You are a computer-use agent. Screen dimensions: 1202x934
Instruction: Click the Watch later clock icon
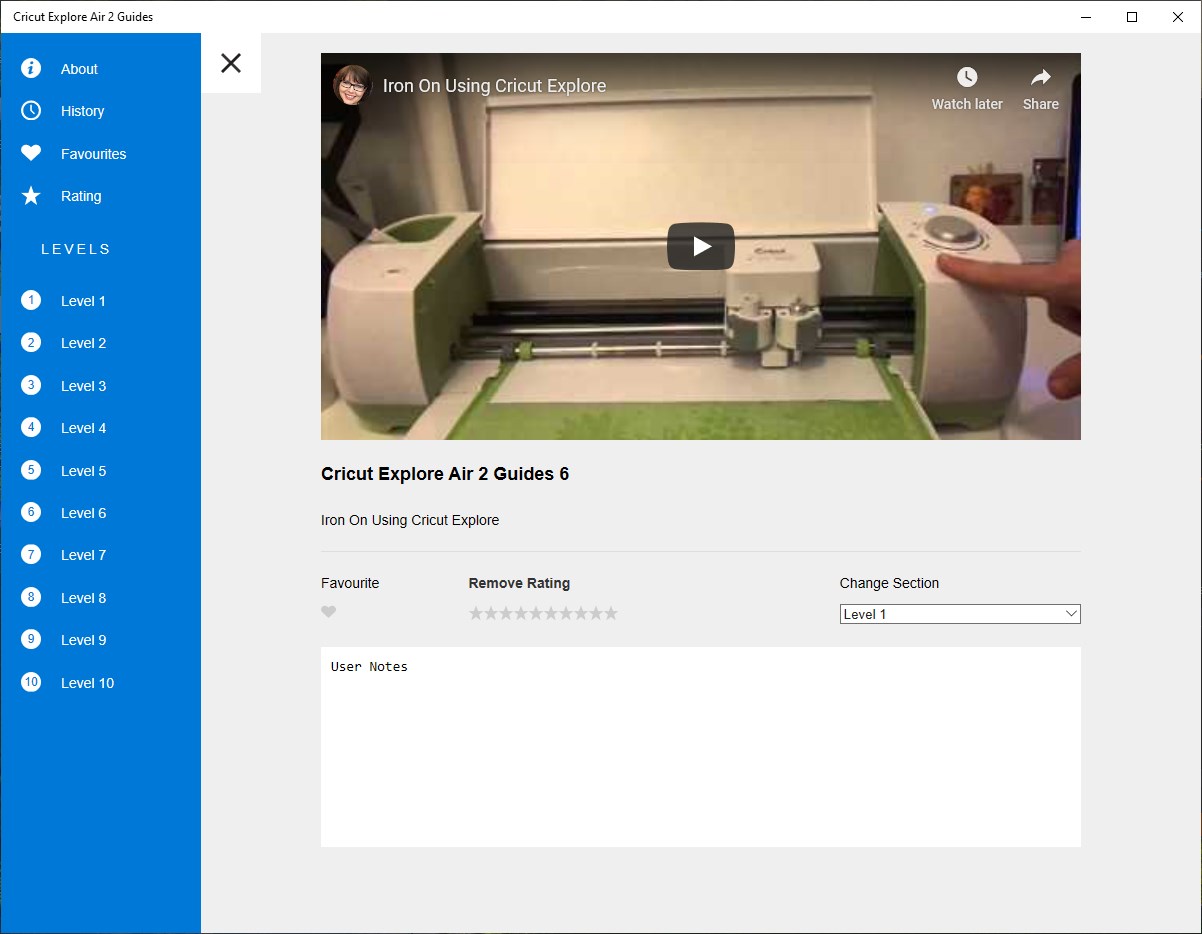967,78
